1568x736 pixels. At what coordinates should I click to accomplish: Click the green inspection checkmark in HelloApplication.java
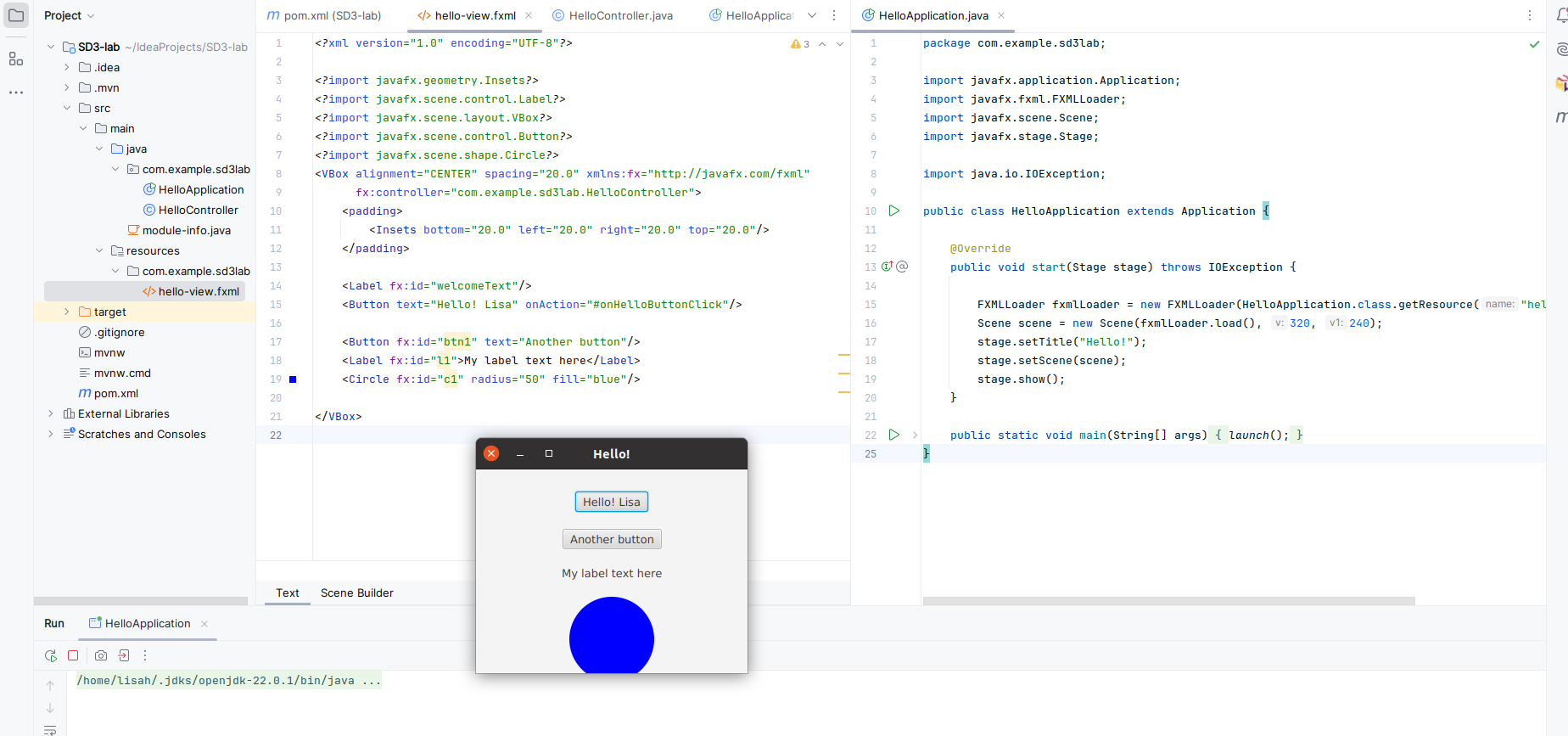[x=1534, y=43]
